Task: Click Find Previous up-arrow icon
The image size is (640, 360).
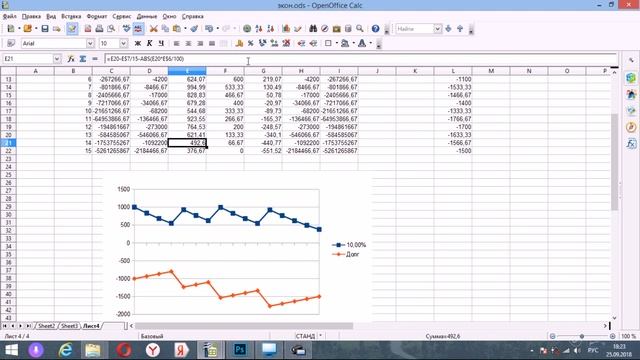Action: 460,29
